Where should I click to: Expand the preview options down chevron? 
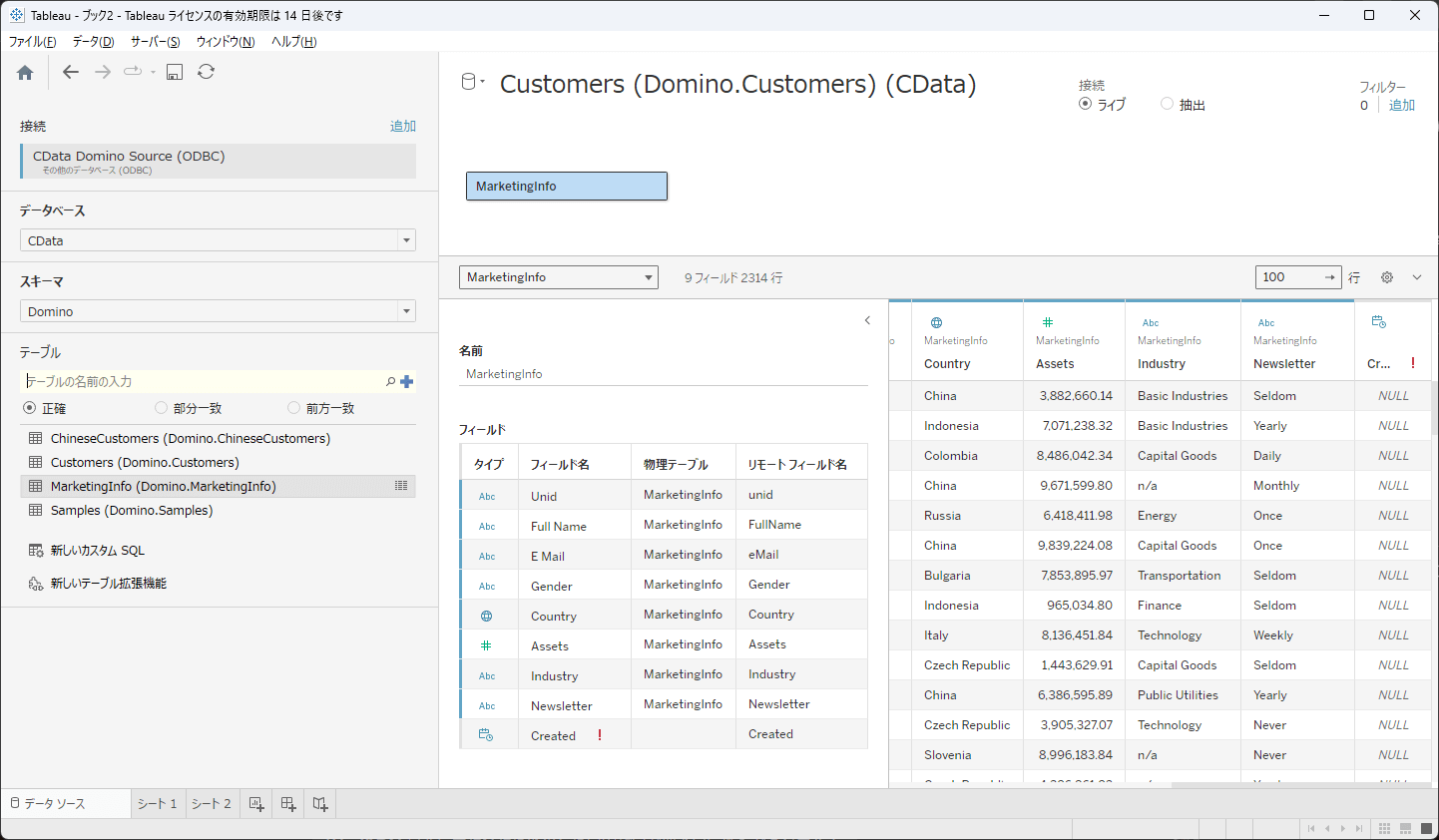coord(1417,277)
